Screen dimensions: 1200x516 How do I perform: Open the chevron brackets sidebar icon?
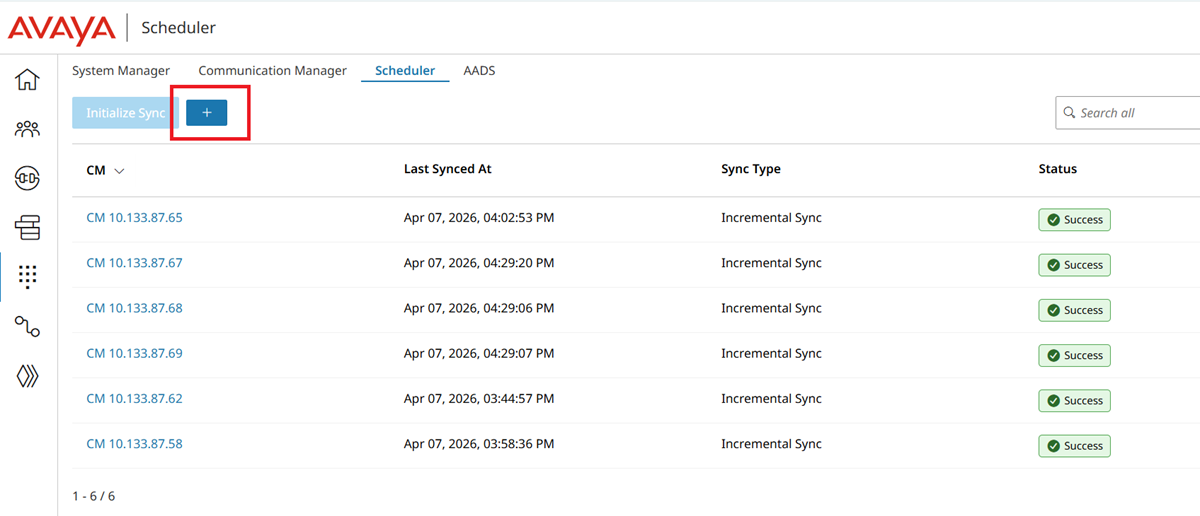point(28,376)
